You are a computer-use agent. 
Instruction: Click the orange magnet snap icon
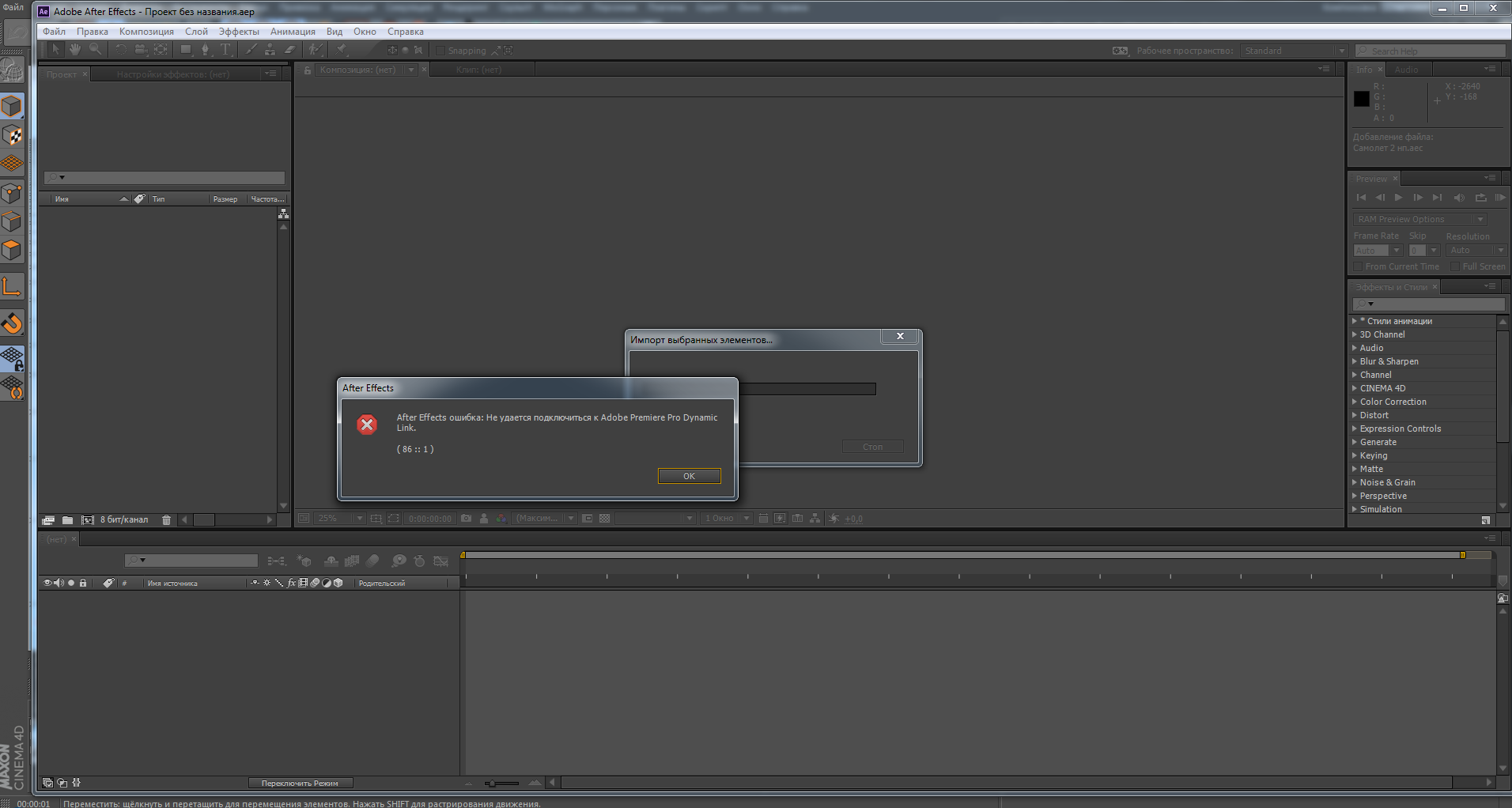[x=13, y=323]
